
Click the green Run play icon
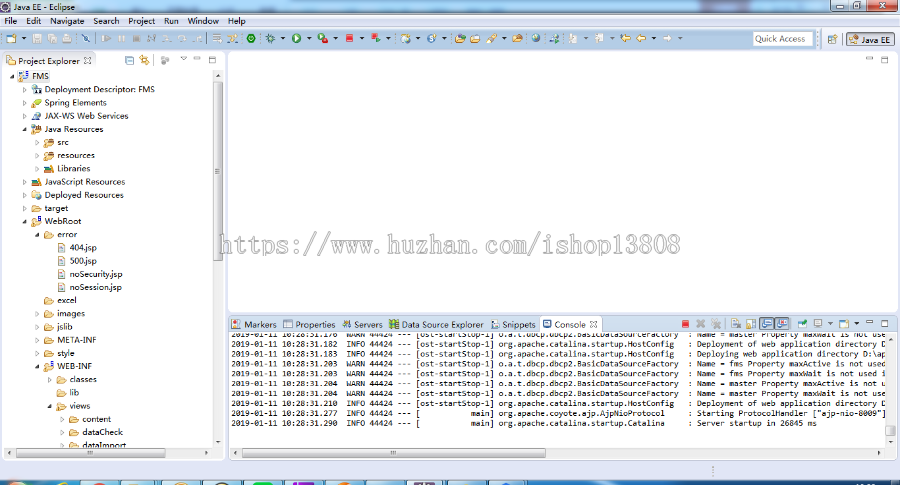[x=296, y=38]
